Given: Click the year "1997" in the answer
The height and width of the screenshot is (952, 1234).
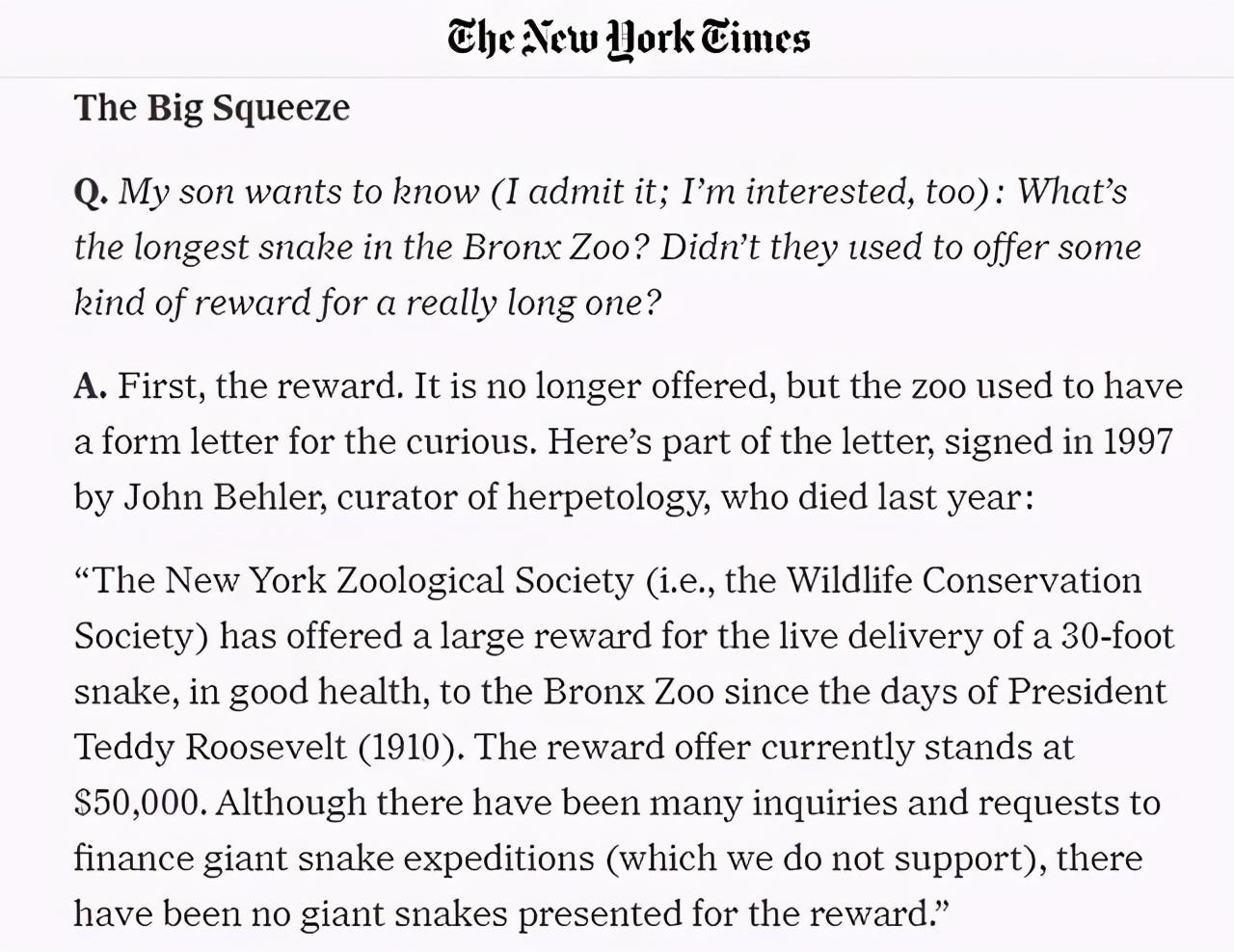Looking at the screenshot, I should [1138, 441].
